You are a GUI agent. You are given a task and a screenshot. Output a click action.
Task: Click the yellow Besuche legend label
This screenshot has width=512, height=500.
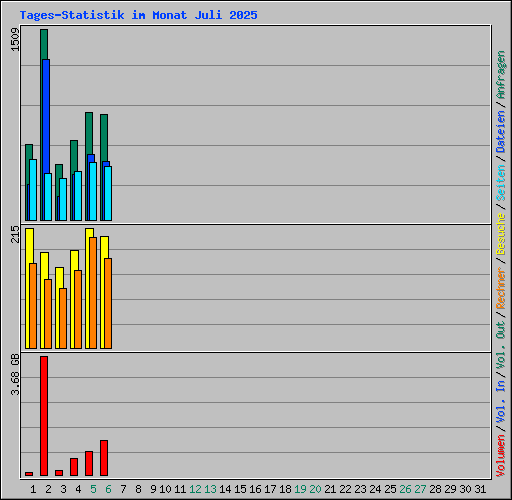click(x=501, y=234)
